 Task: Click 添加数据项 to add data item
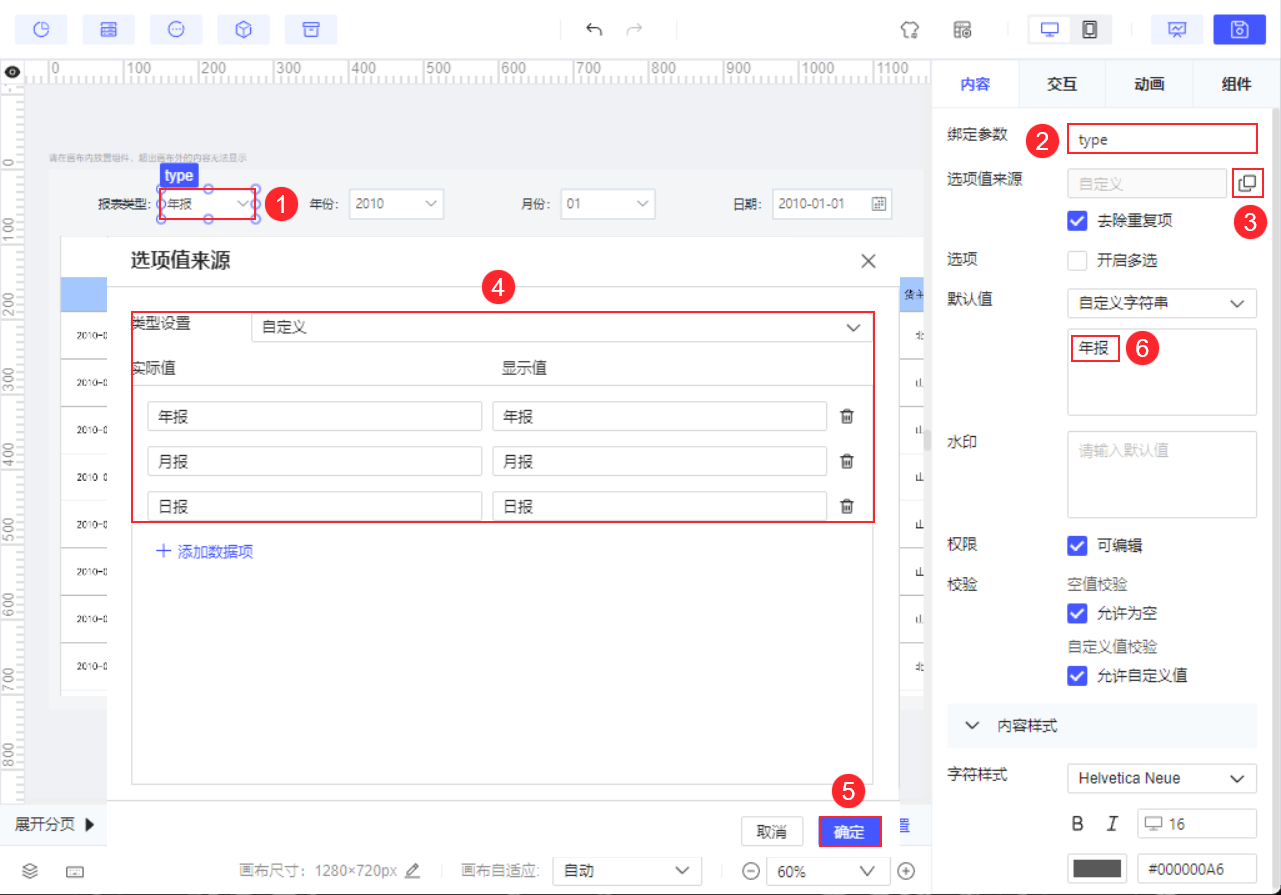point(204,551)
